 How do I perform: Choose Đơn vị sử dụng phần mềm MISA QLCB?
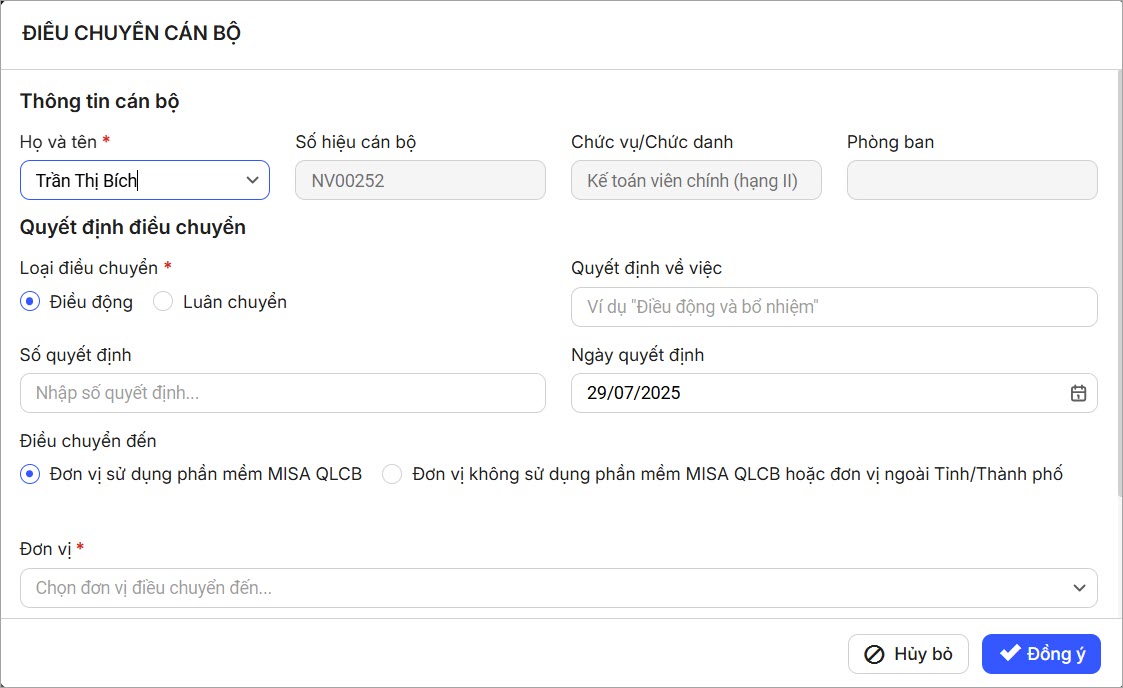30,474
